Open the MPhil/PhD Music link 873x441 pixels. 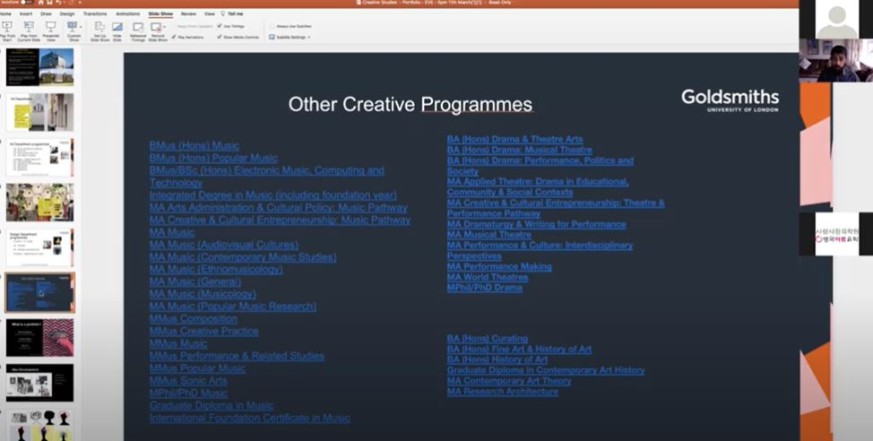point(188,393)
